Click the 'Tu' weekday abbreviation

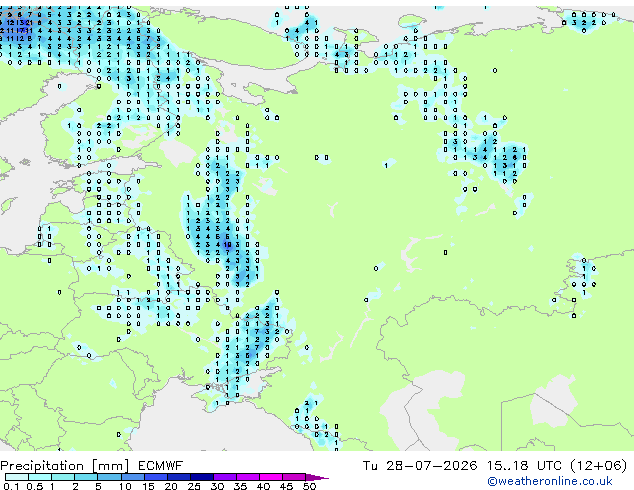pyautogui.click(x=370, y=466)
